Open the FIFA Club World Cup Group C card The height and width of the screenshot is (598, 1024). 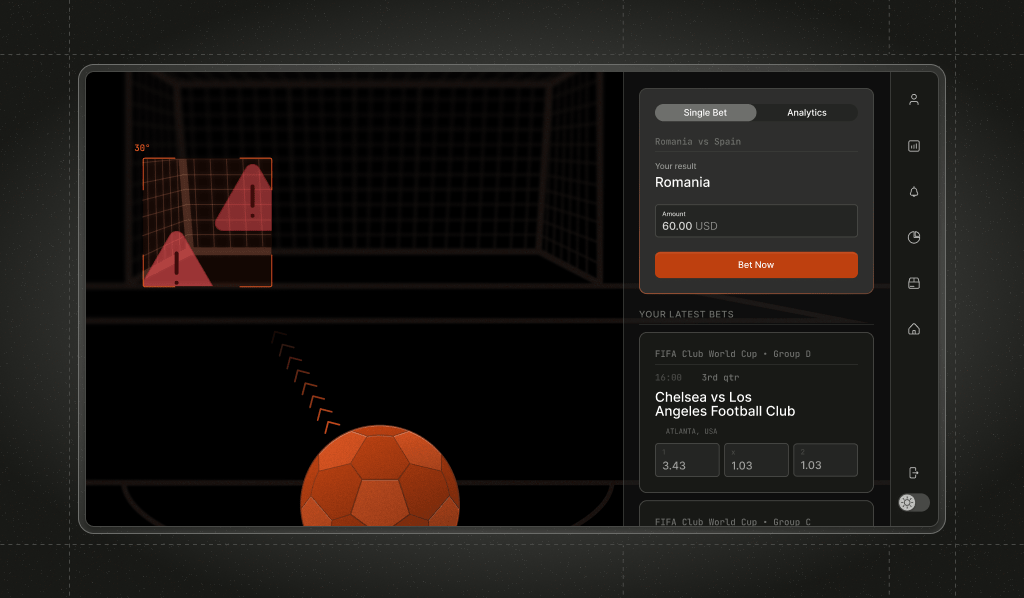click(x=755, y=516)
